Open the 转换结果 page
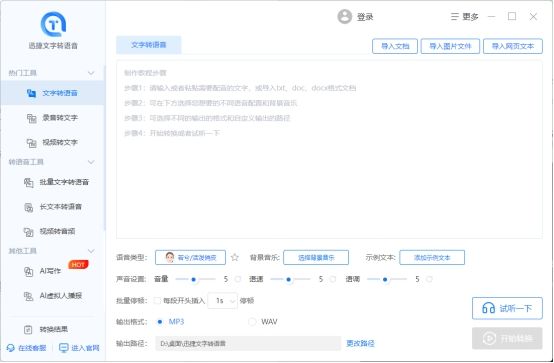 [52, 329]
